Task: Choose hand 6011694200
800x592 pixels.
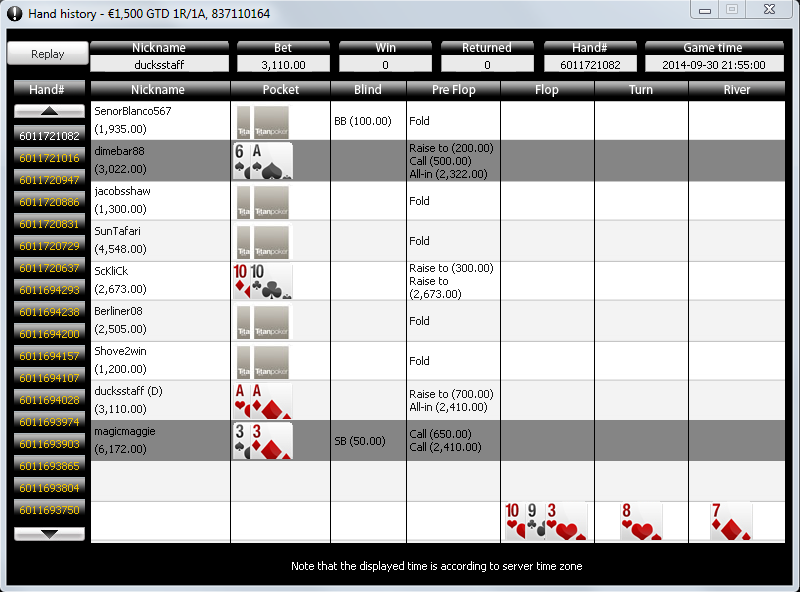Action: click(x=49, y=334)
